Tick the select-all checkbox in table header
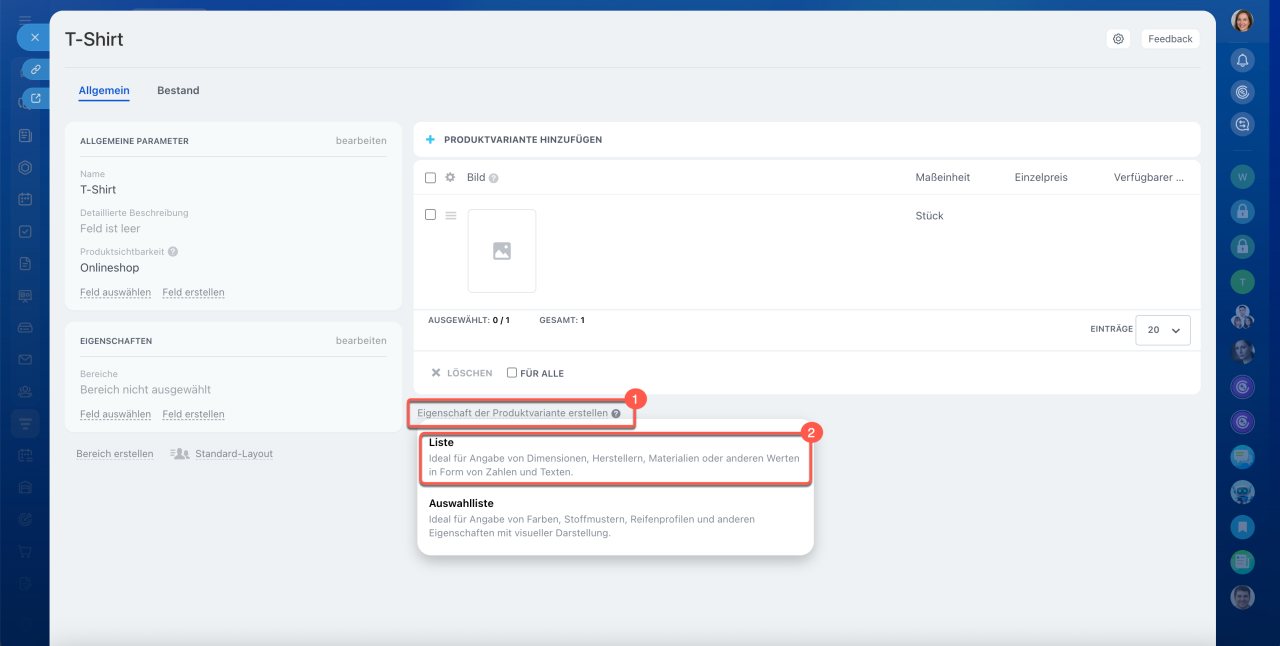Image resolution: width=1280 pixels, height=646 pixels. point(430,178)
